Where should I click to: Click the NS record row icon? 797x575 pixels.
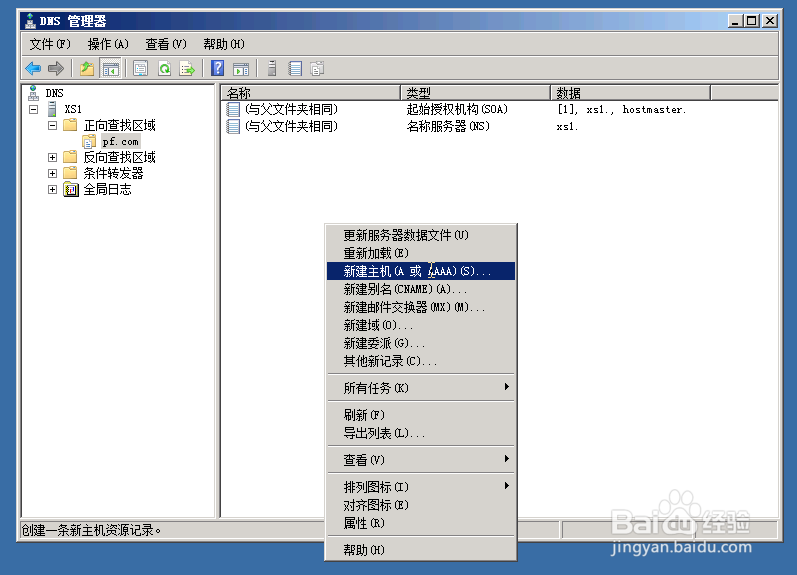tap(233, 126)
